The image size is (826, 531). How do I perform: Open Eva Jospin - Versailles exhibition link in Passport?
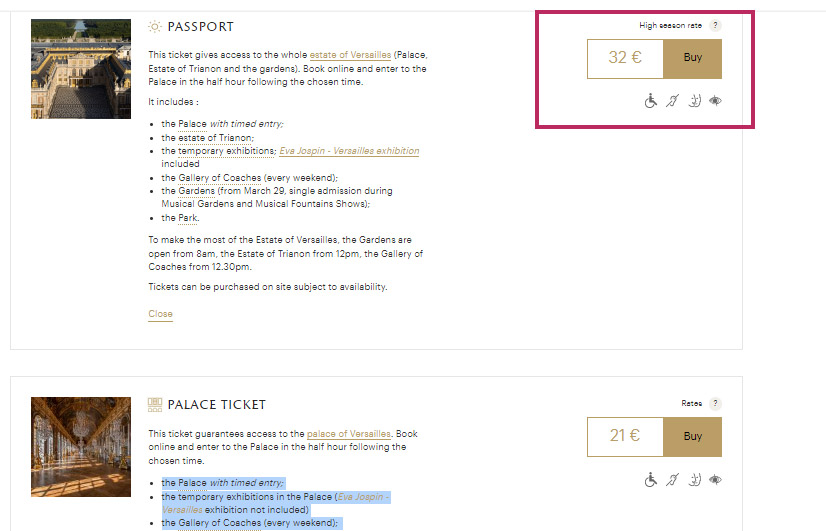point(348,151)
